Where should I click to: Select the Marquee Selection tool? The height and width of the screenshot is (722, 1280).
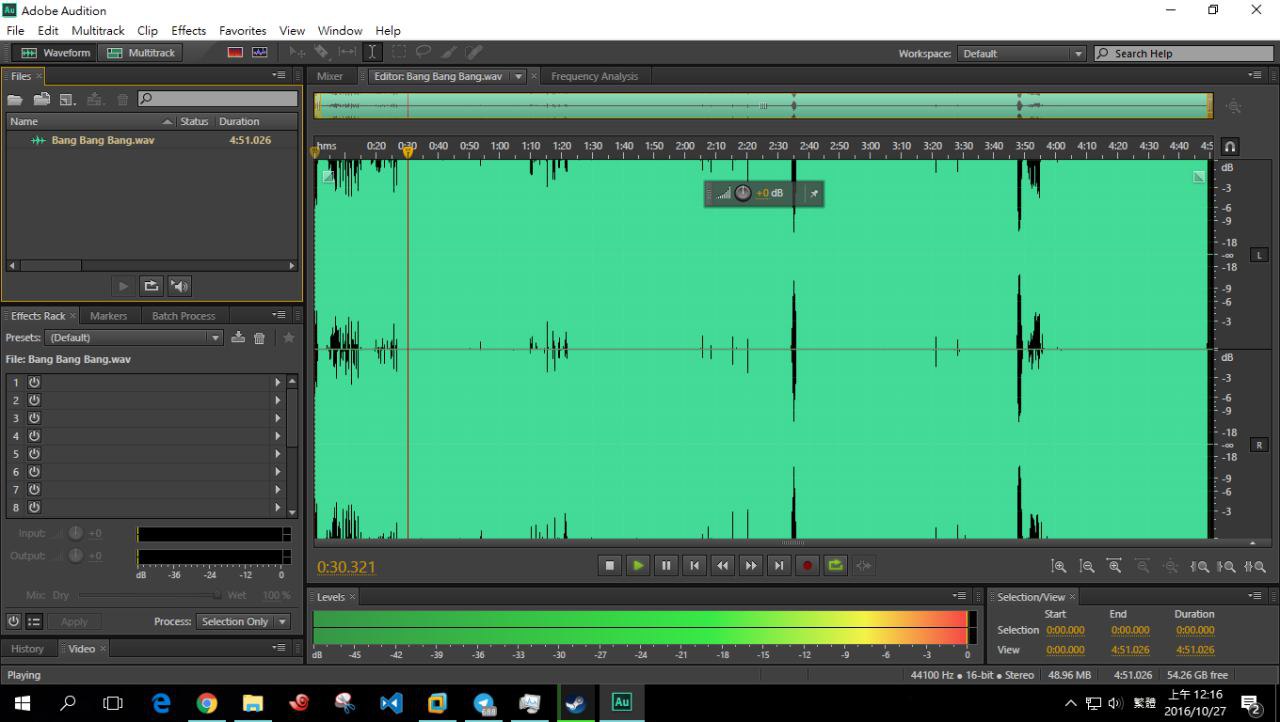tap(398, 53)
